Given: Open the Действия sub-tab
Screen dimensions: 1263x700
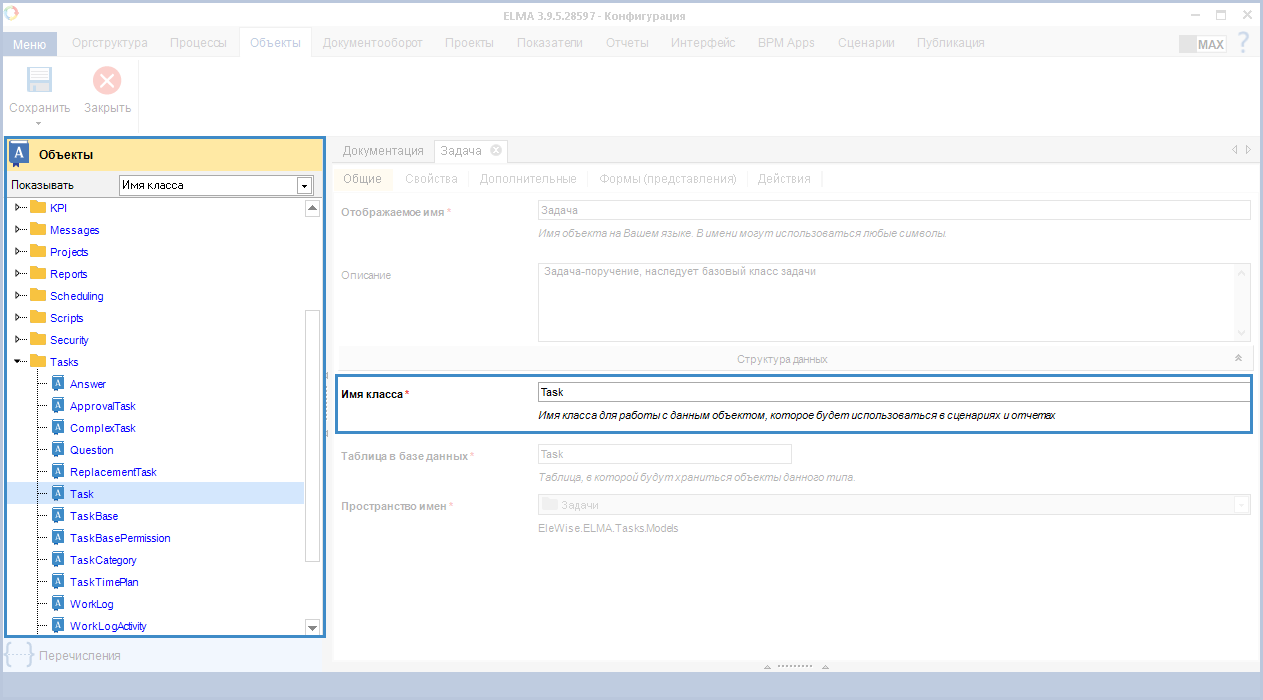Looking at the screenshot, I should pos(784,179).
